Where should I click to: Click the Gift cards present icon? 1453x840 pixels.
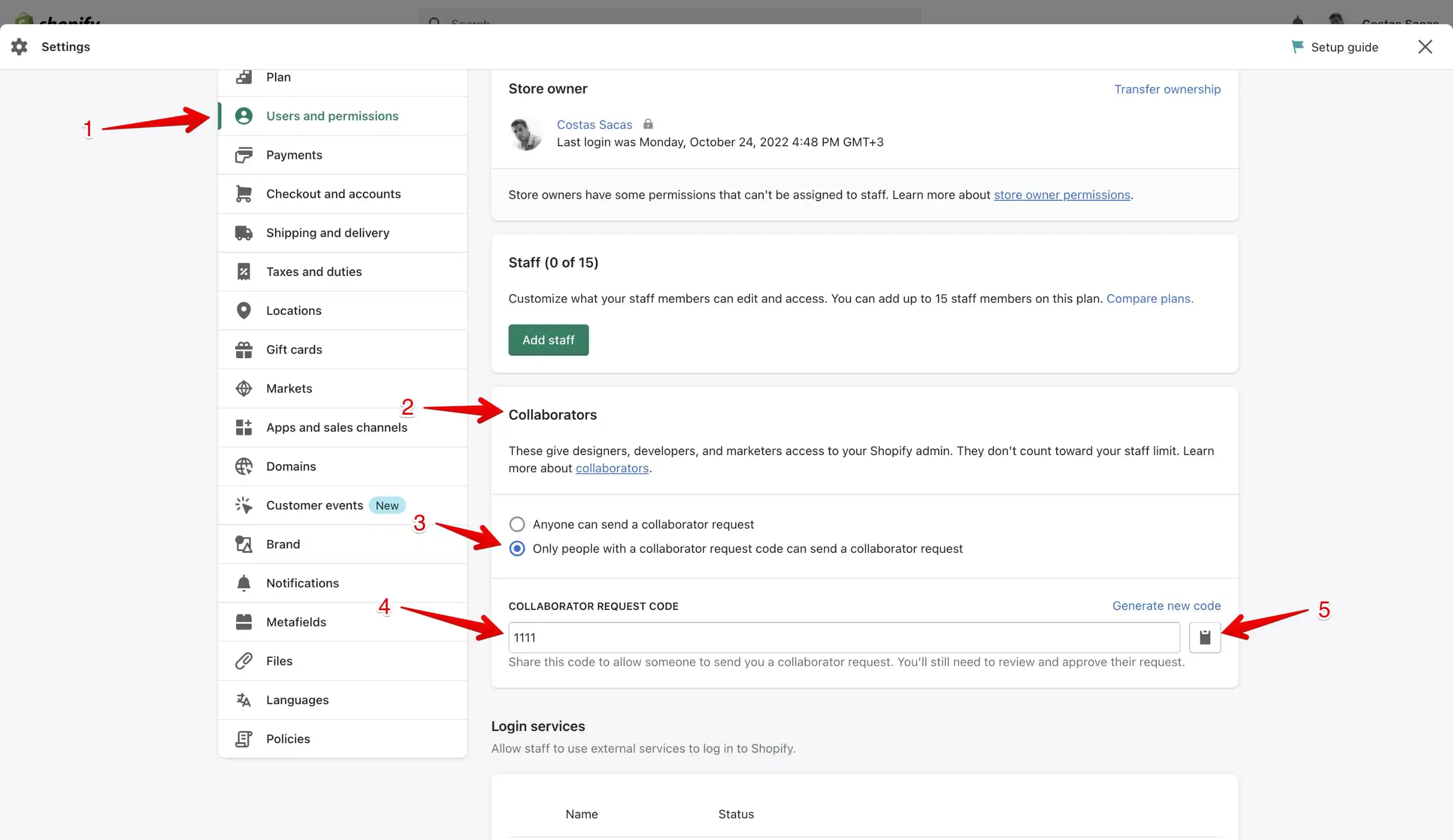pyautogui.click(x=244, y=350)
